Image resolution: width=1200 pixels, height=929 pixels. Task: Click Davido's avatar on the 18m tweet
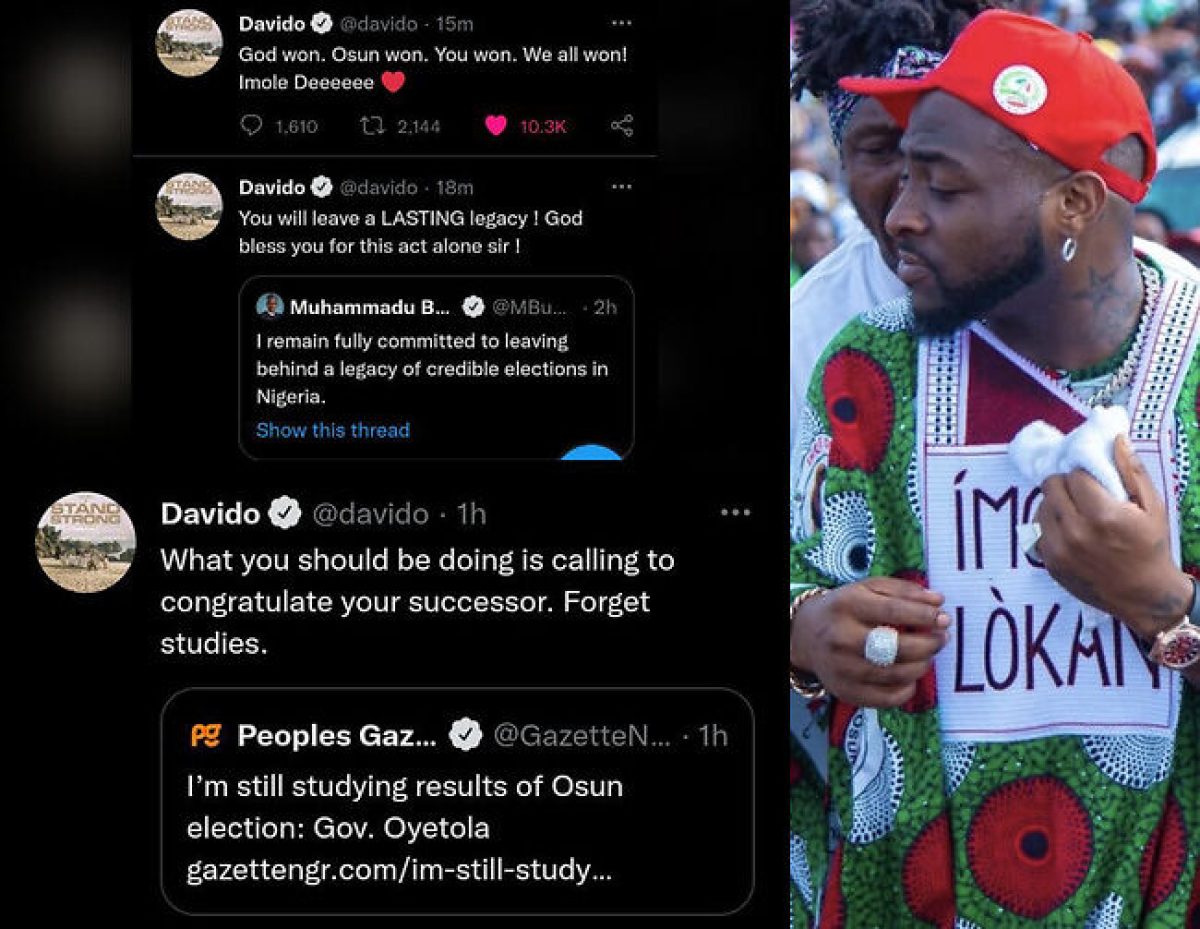pyautogui.click(x=189, y=206)
